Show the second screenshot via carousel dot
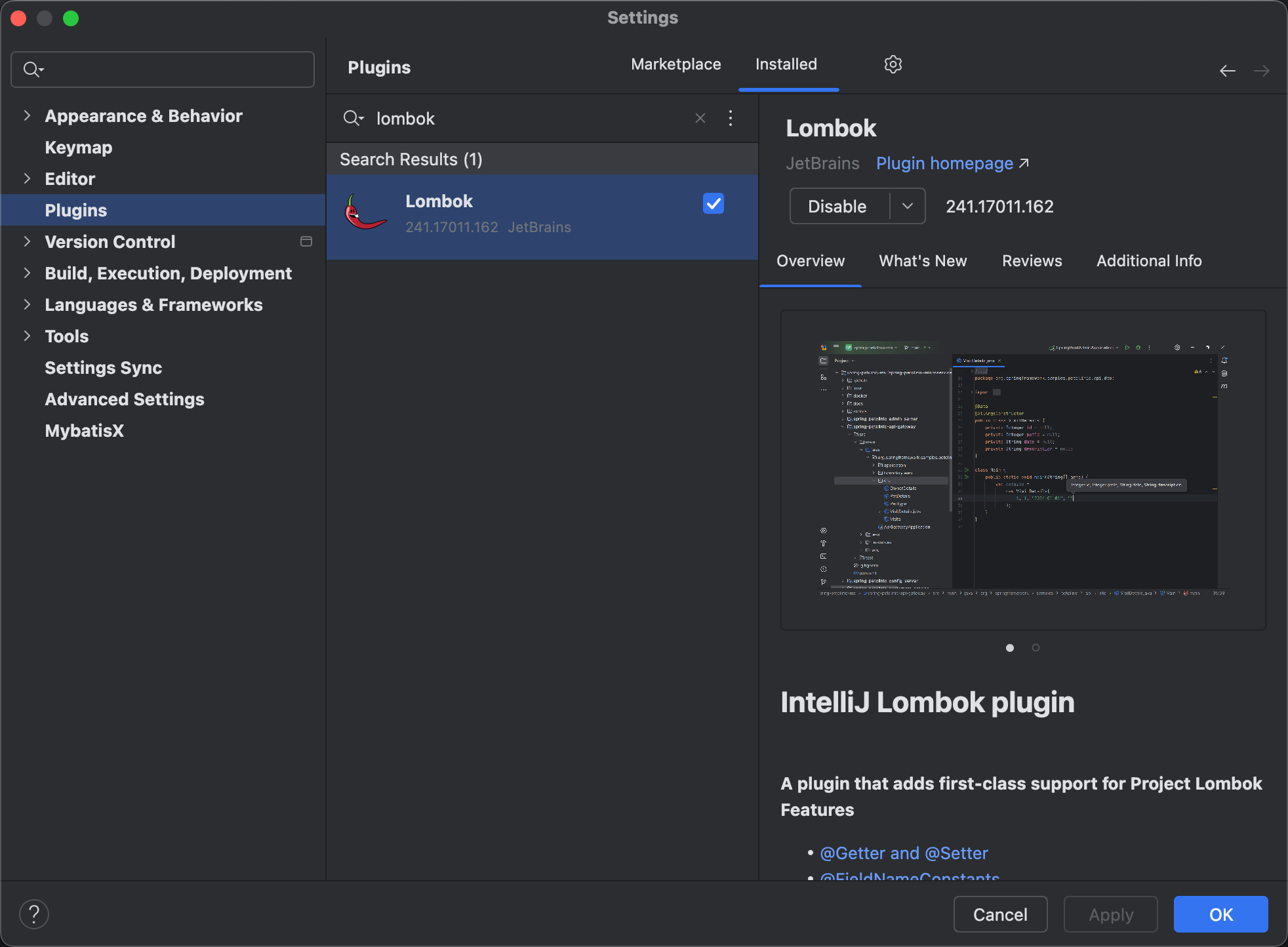The image size is (1288, 947). 1036,648
